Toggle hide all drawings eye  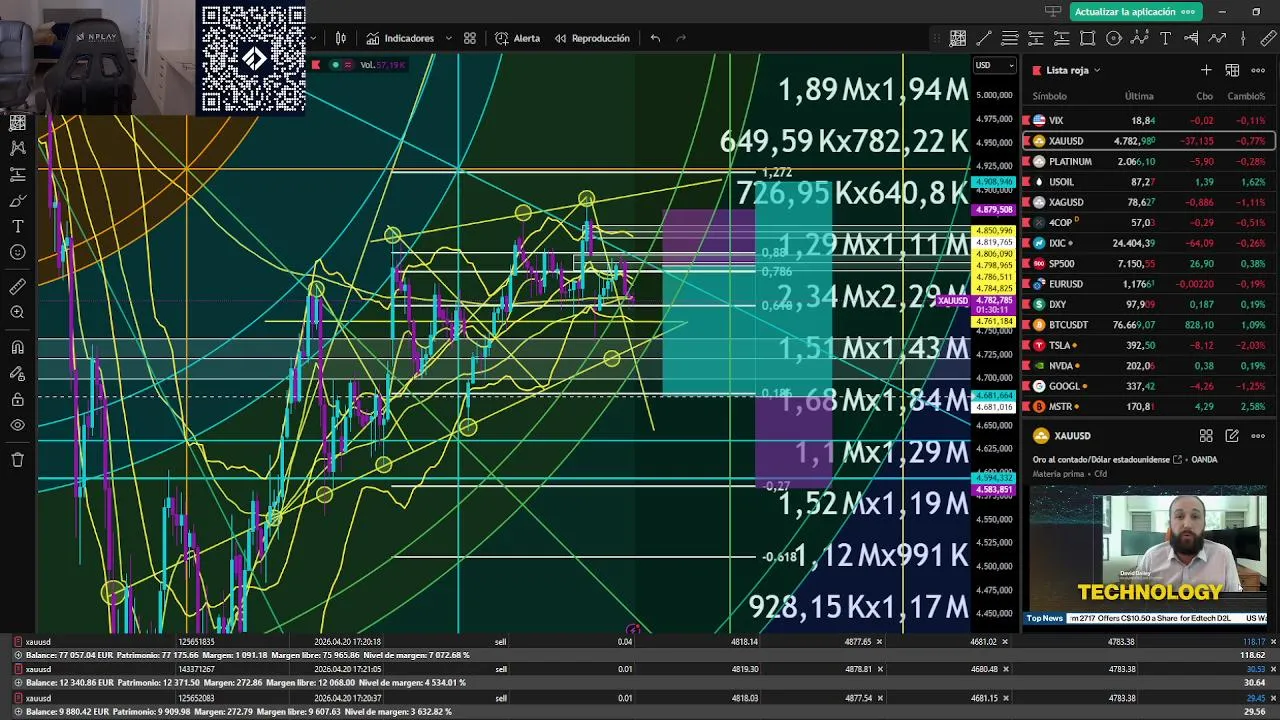pos(17,426)
